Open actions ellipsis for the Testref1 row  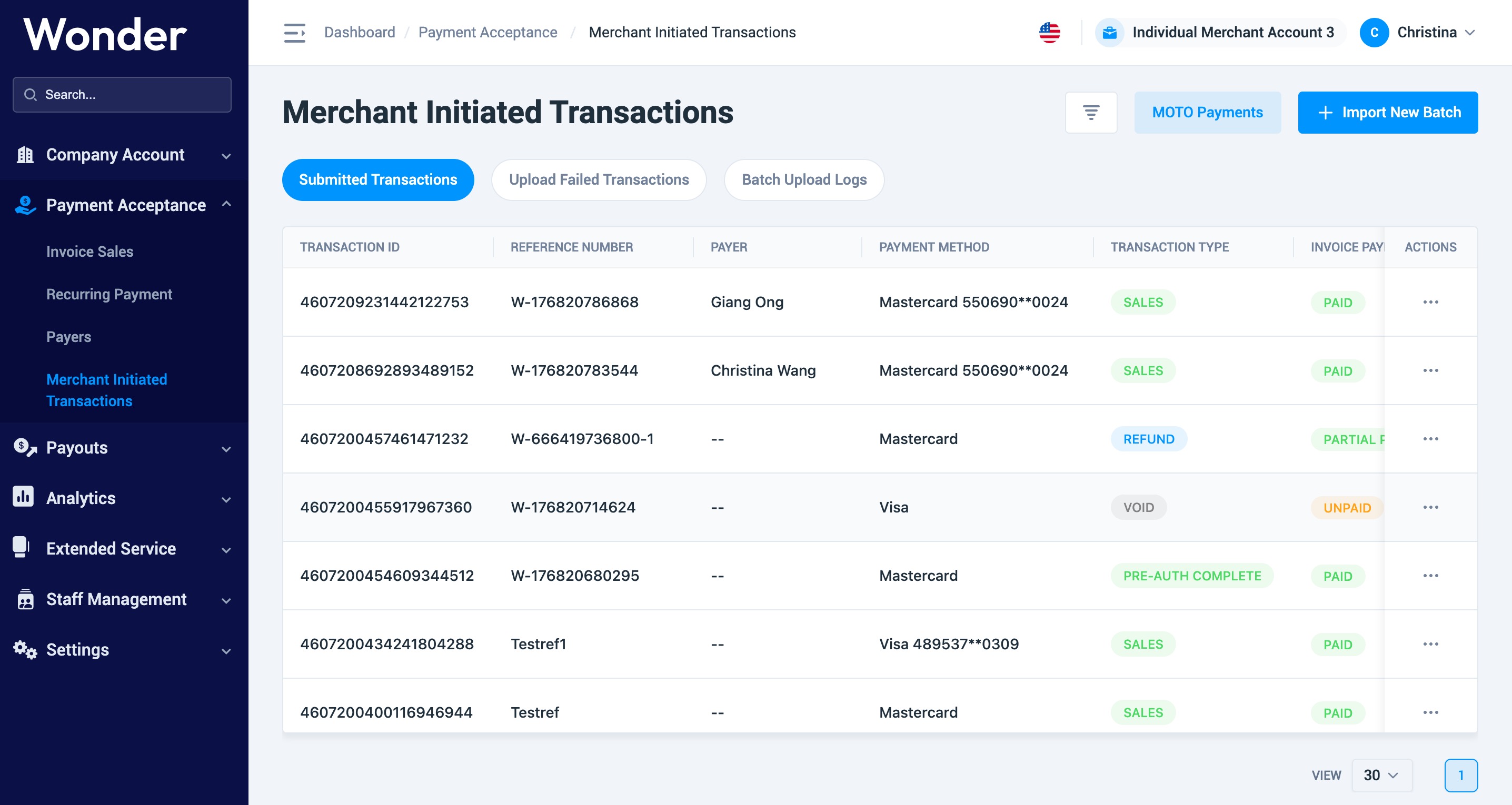(1430, 643)
